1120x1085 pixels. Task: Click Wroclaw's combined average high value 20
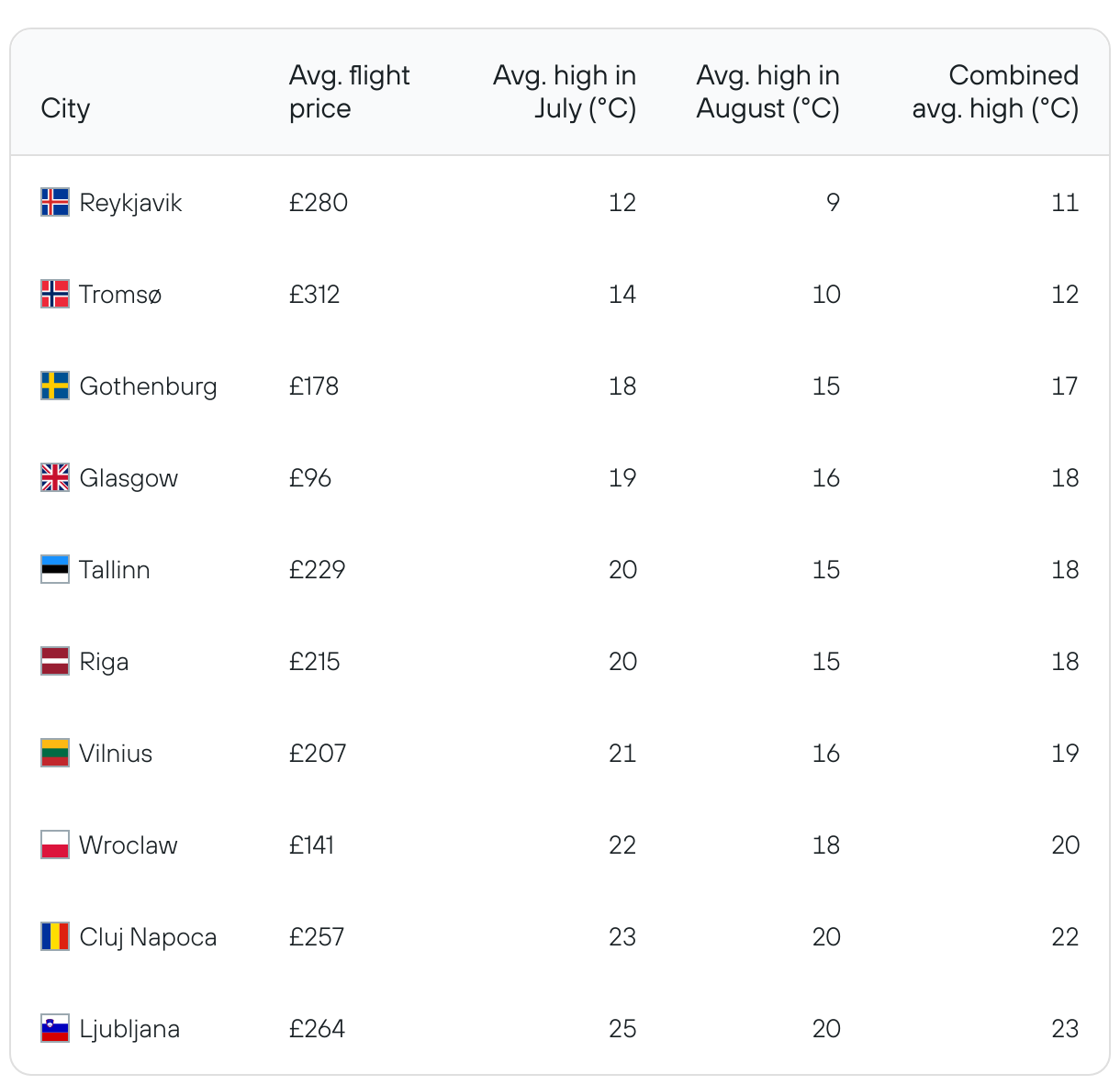[1065, 845]
